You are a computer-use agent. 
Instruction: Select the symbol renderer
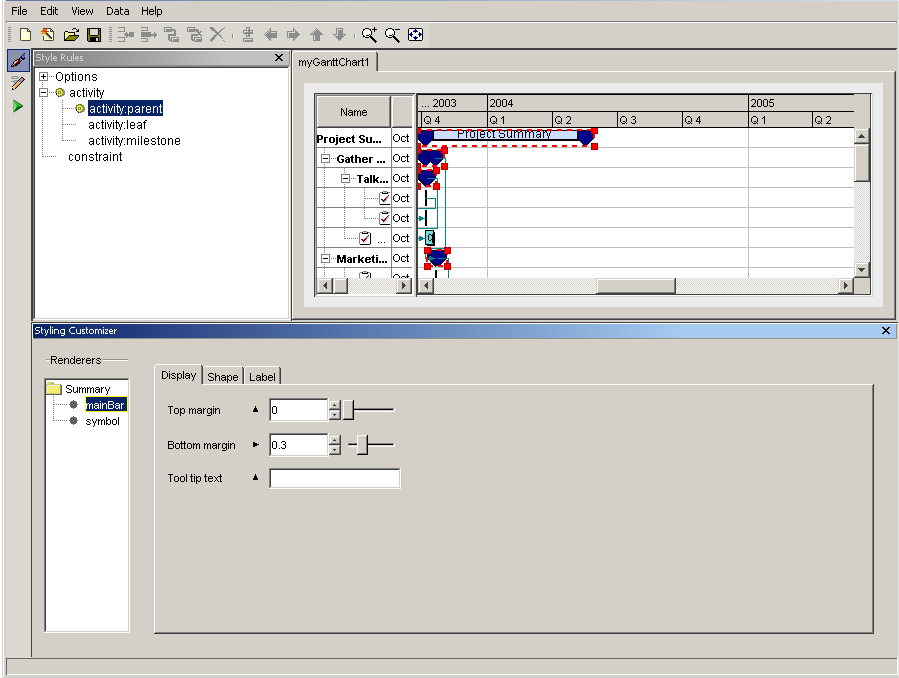(x=102, y=421)
